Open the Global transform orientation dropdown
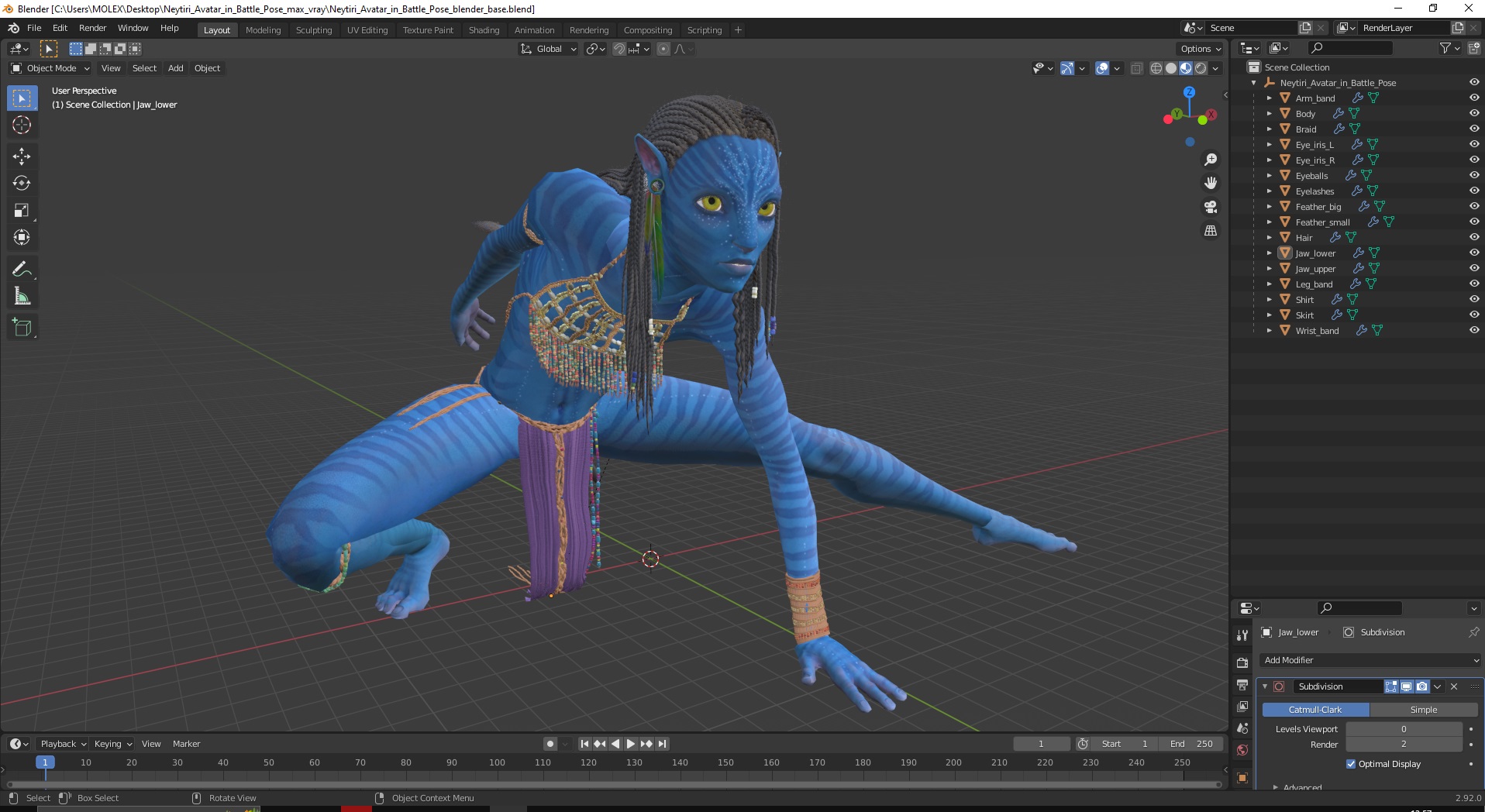 tap(548, 49)
